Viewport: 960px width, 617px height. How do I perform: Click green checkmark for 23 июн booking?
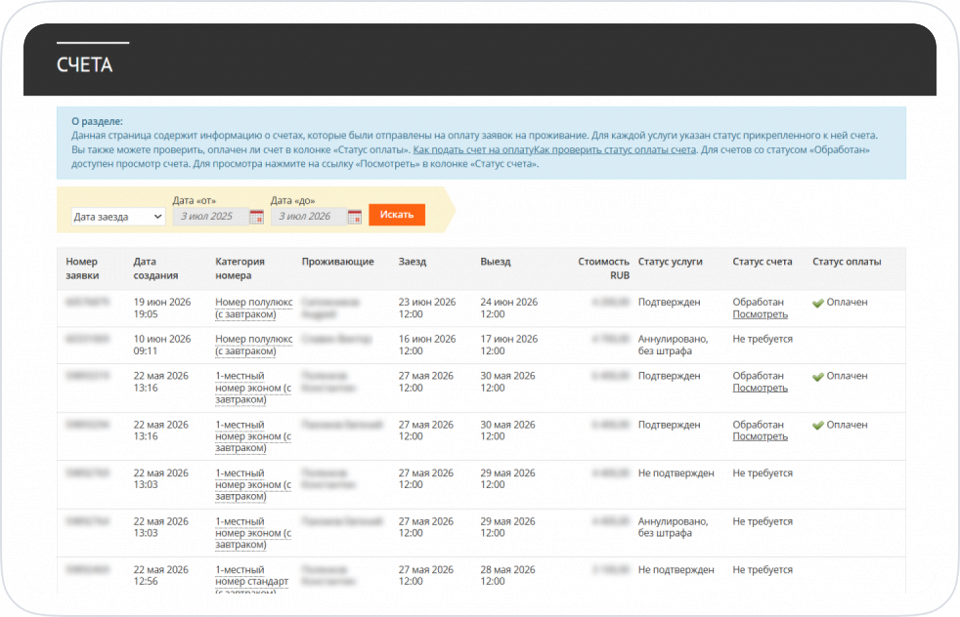tap(818, 303)
